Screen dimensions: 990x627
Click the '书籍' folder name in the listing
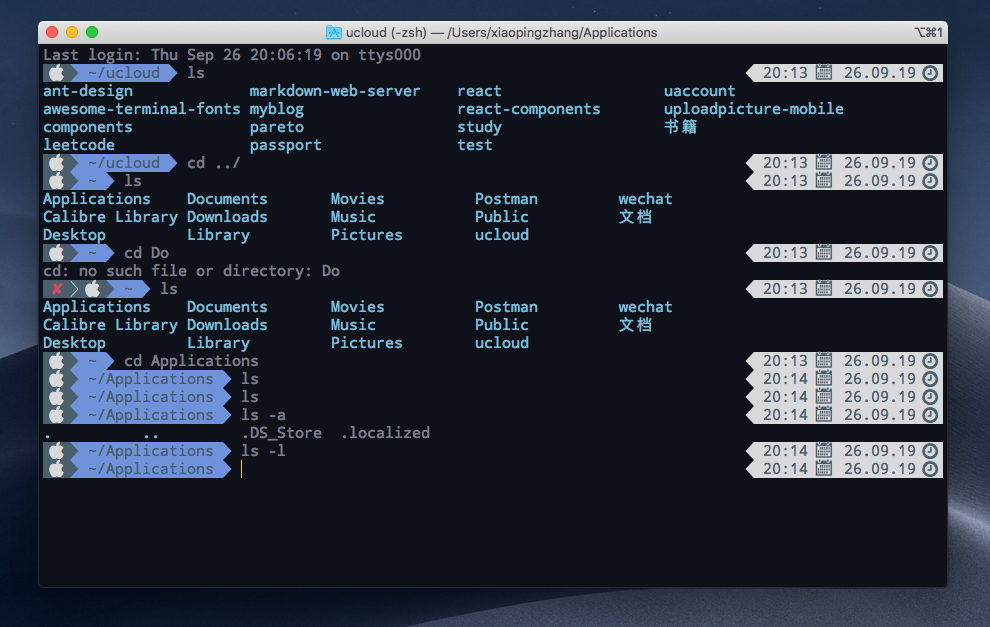point(681,127)
